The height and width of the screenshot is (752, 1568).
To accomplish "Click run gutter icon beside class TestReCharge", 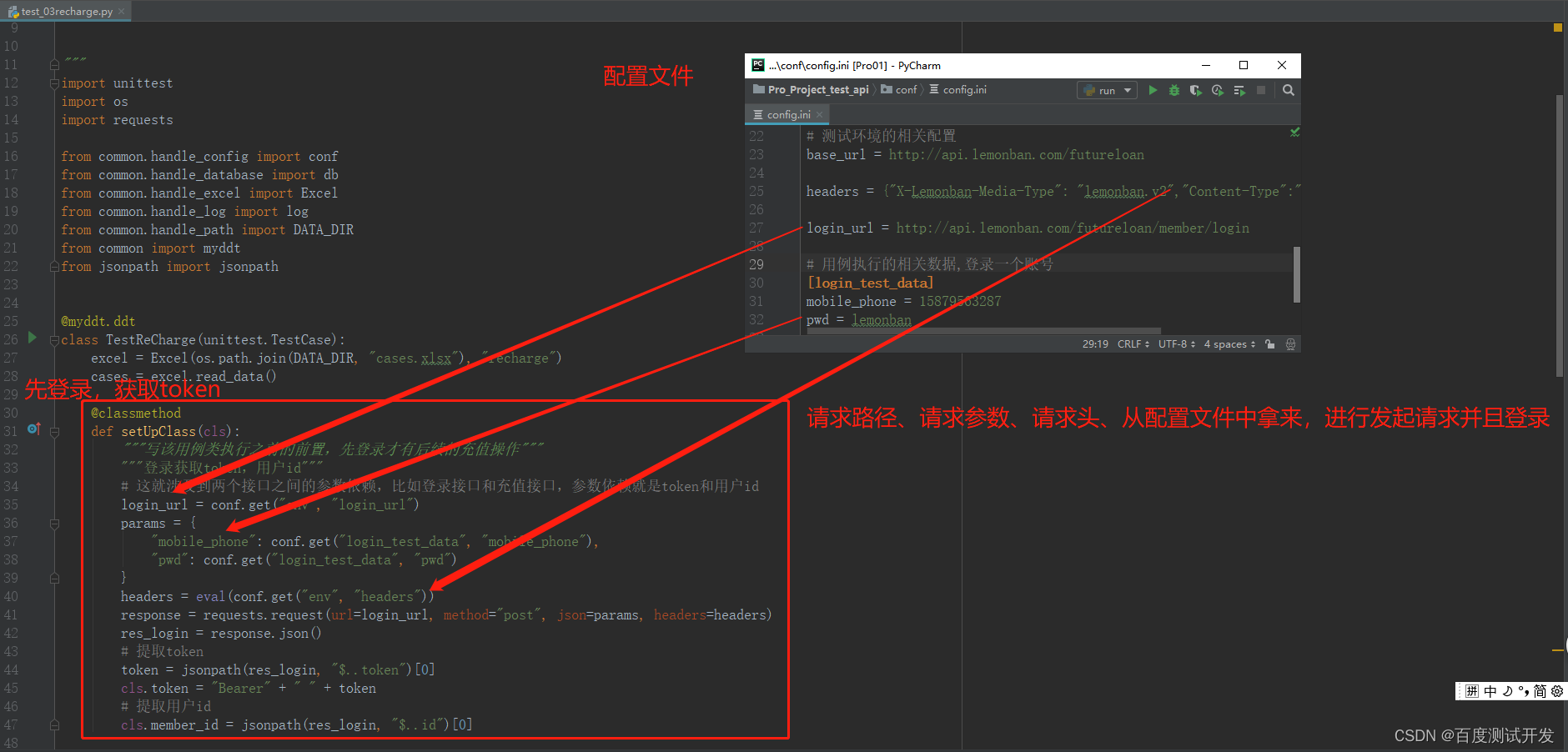I will 33,338.
